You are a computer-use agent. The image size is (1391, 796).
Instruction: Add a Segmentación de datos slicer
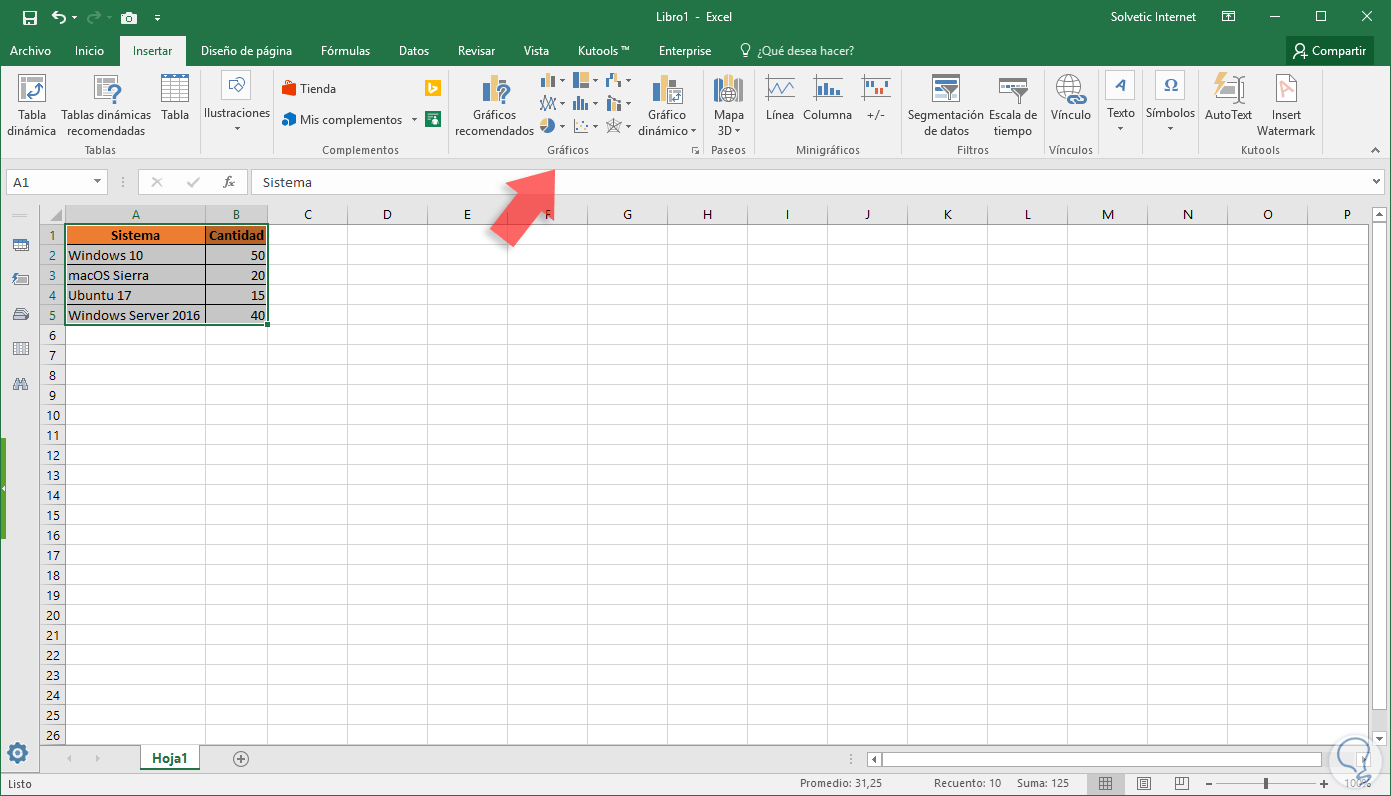click(x=946, y=105)
